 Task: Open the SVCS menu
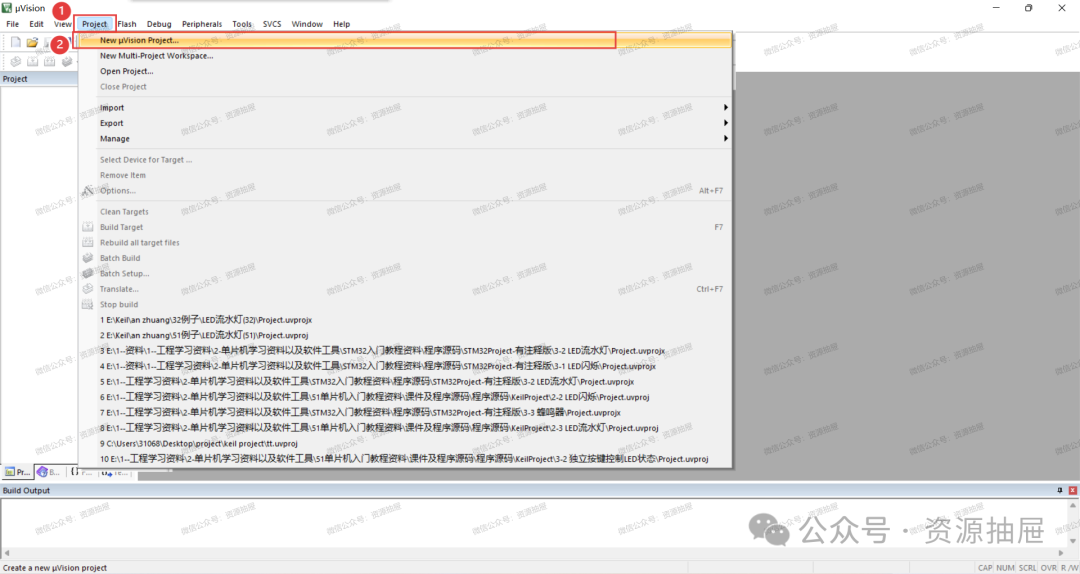tap(272, 24)
